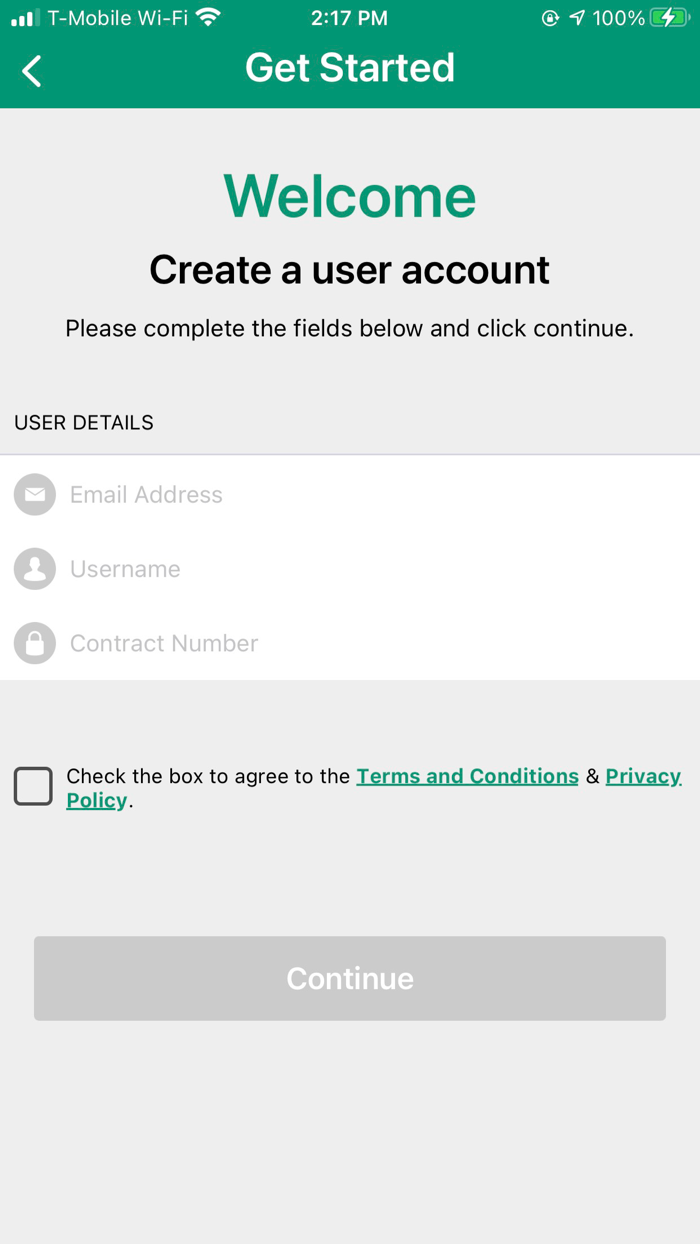
Task: Select the person icon next to Username
Action: point(34,568)
